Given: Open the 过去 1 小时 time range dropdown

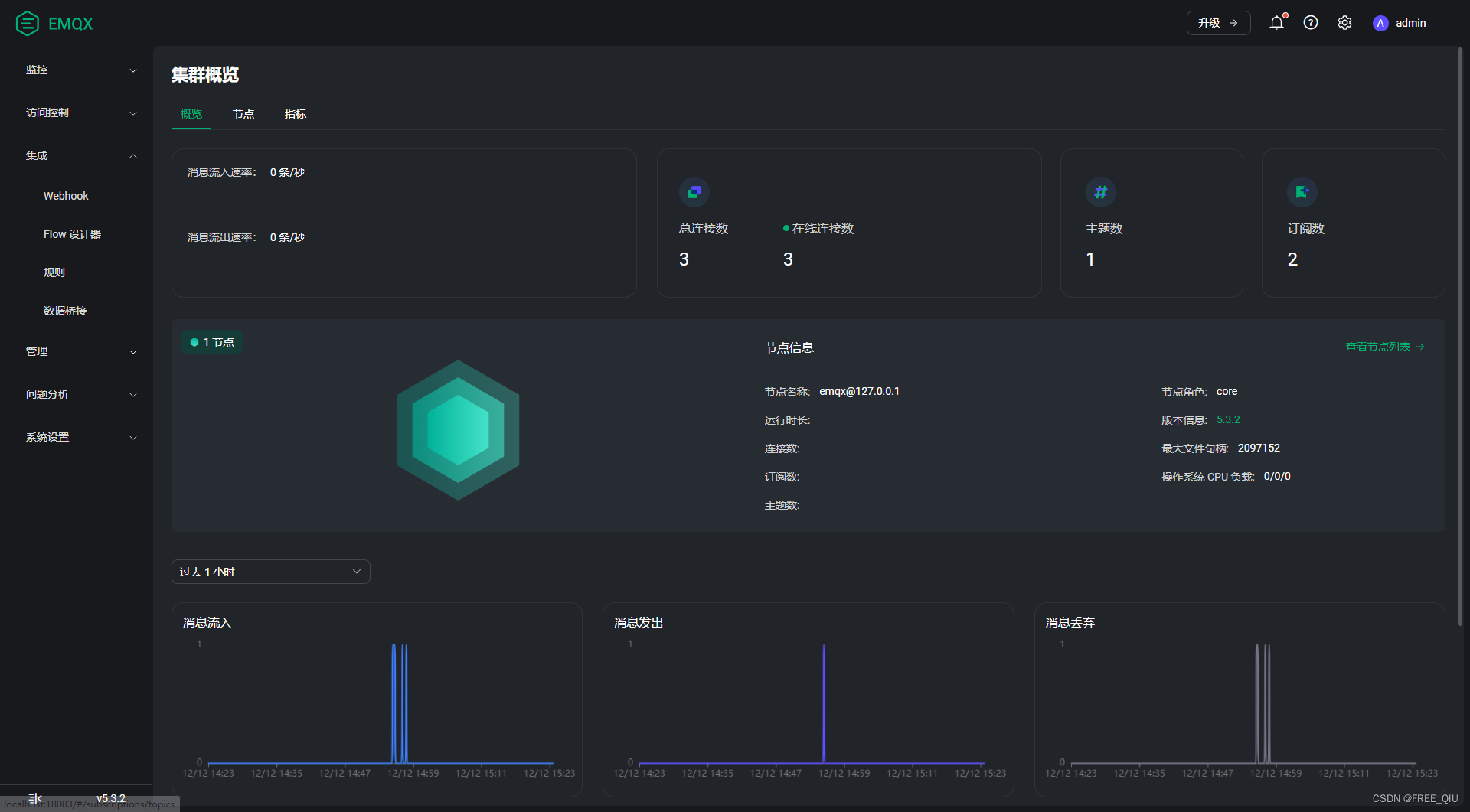Looking at the screenshot, I should pos(270,572).
